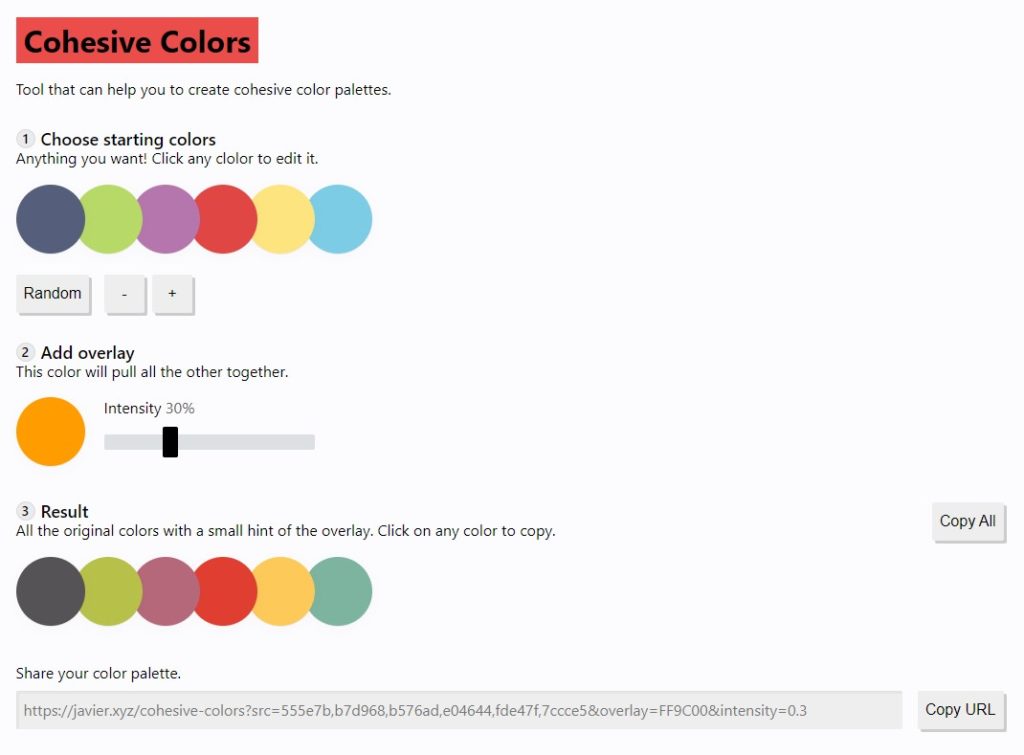Copy the golden yellow result color
Viewport: 1024px width, 755px height.
point(281,590)
